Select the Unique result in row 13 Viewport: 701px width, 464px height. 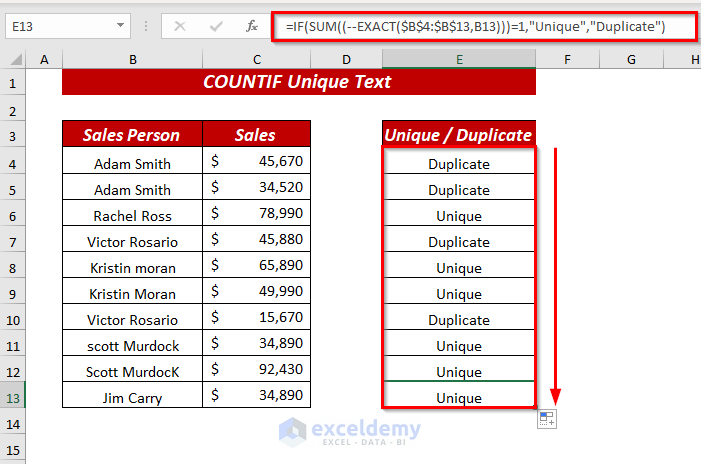click(459, 395)
